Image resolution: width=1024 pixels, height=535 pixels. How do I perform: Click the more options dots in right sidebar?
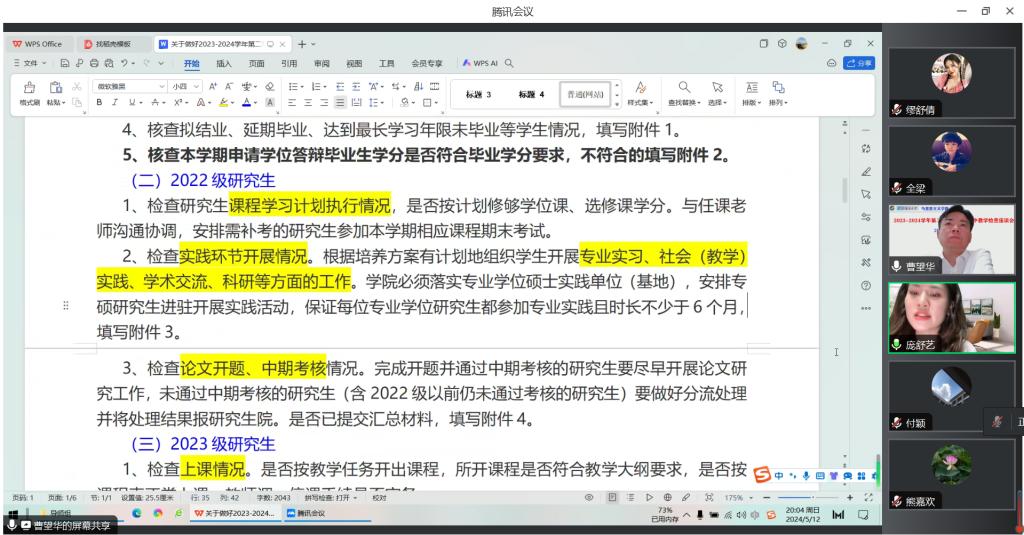866,308
